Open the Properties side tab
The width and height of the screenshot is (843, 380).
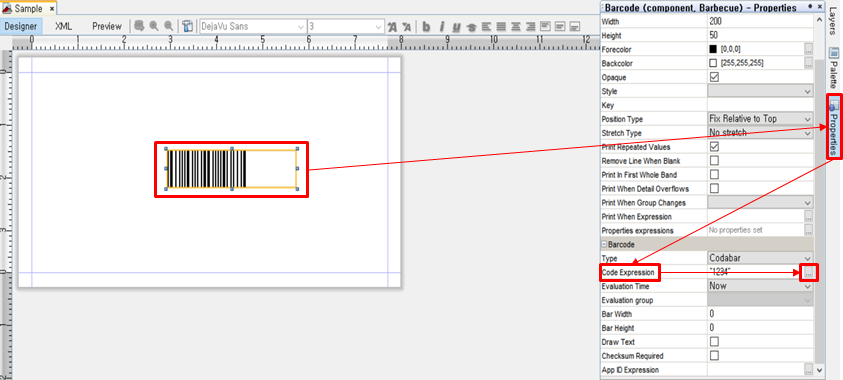tap(833, 126)
